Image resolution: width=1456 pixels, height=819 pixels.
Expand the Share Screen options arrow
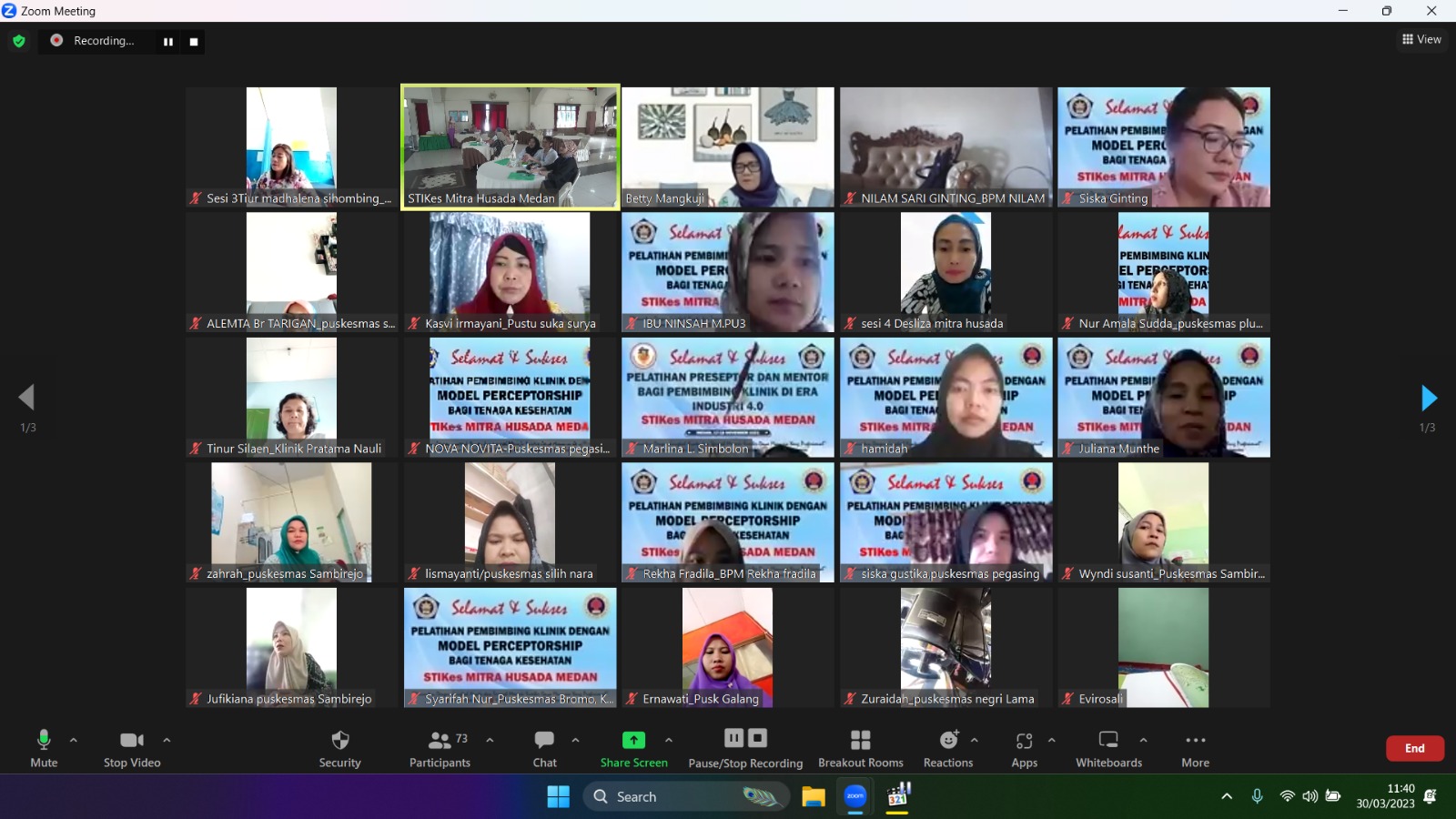pos(669,740)
